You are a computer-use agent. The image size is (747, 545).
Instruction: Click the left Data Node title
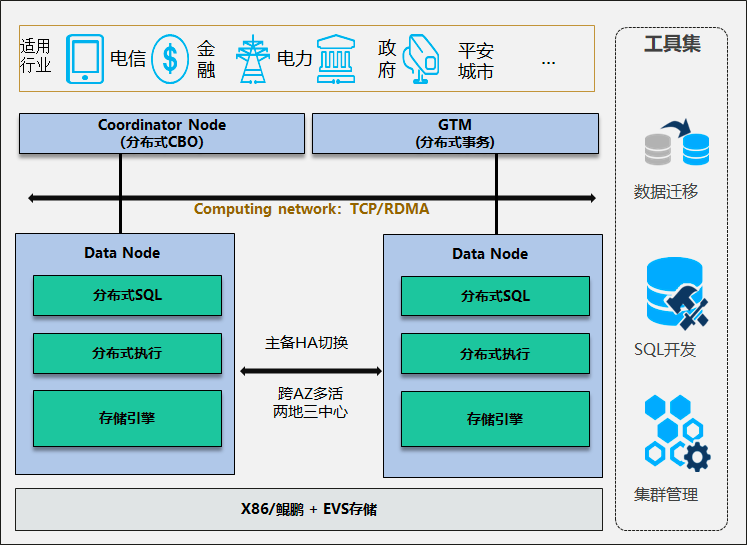click(x=122, y=252)
